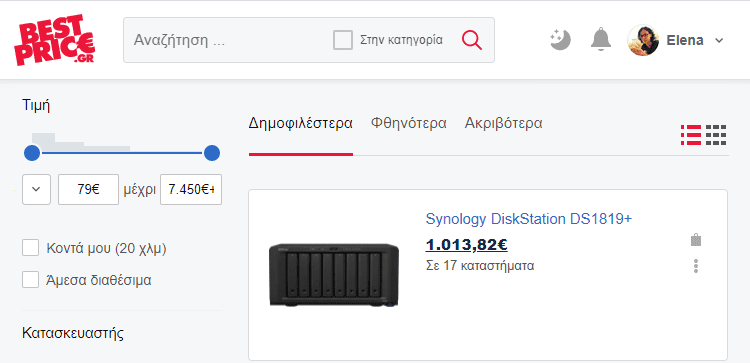The width and height of the screenshot is (750, 363).
Task: Toggle dark mode moon icon
Action: 560,40
